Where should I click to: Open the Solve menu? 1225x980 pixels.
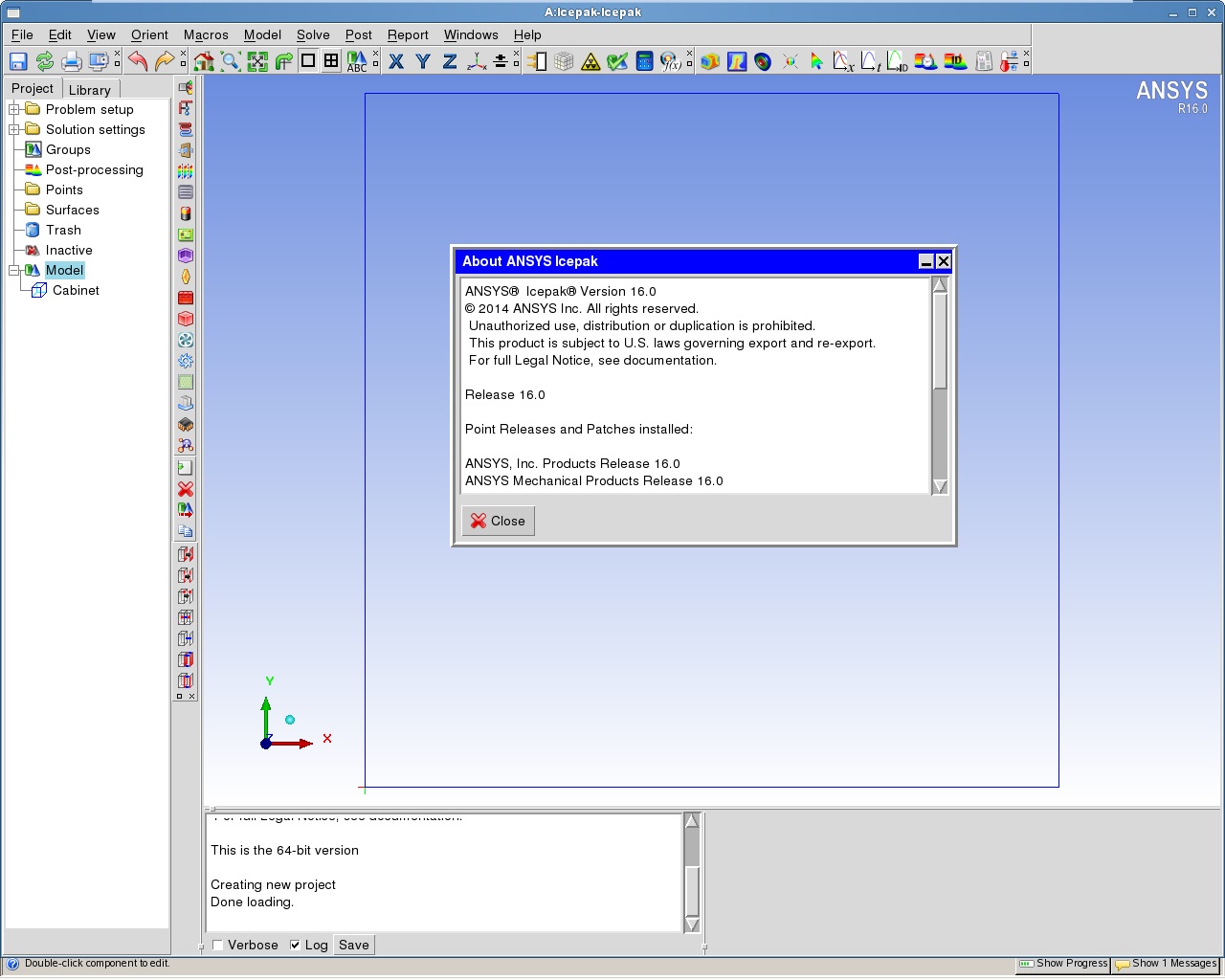[313, 34]
